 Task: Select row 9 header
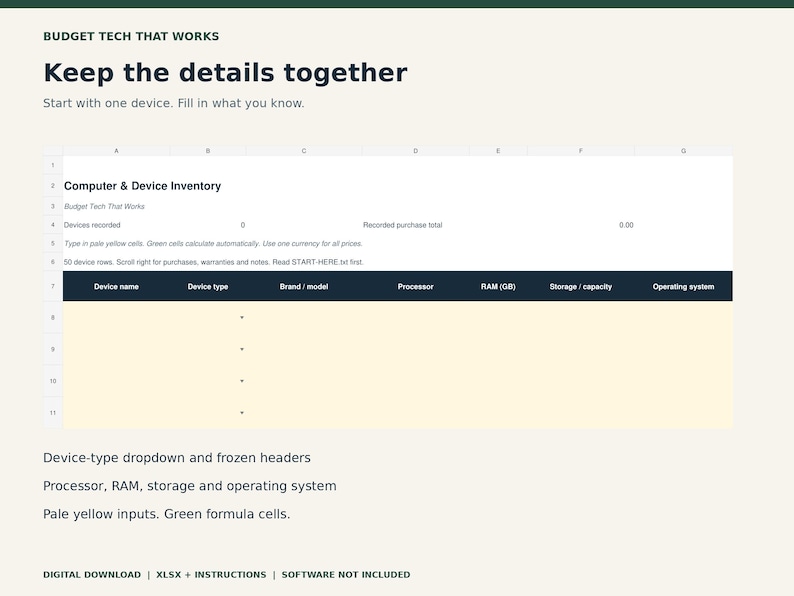[x=53, y=349]
